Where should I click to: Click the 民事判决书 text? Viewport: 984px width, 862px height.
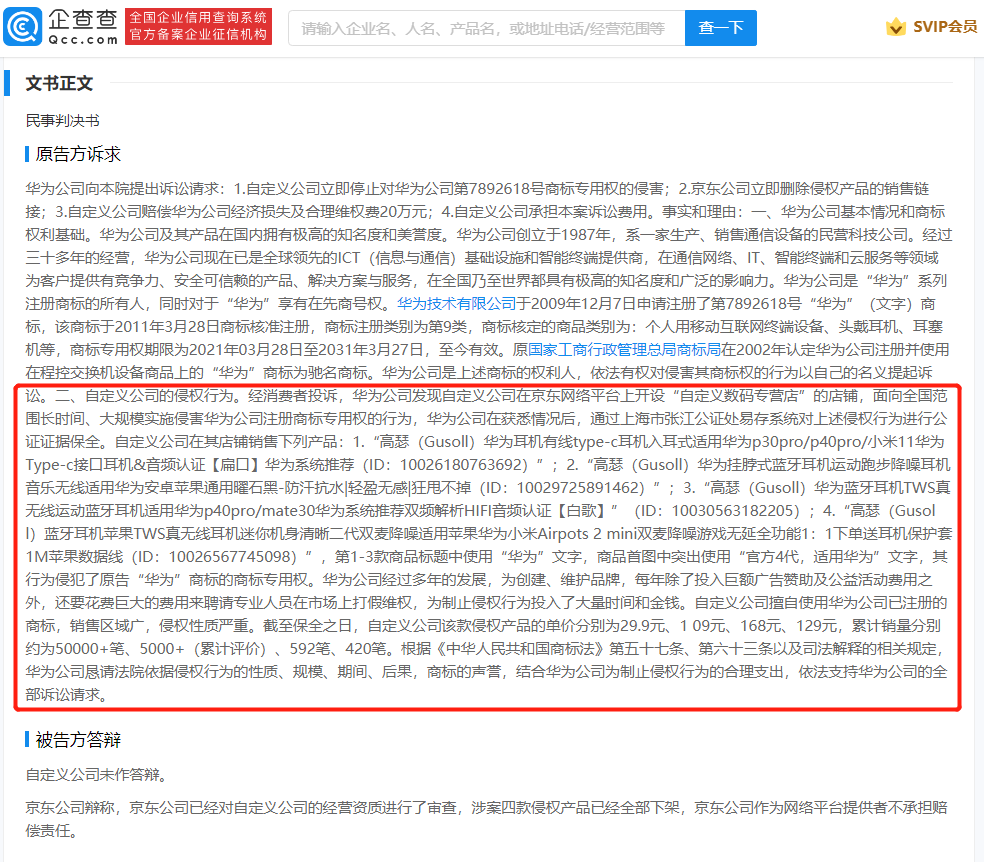point(62,120)
